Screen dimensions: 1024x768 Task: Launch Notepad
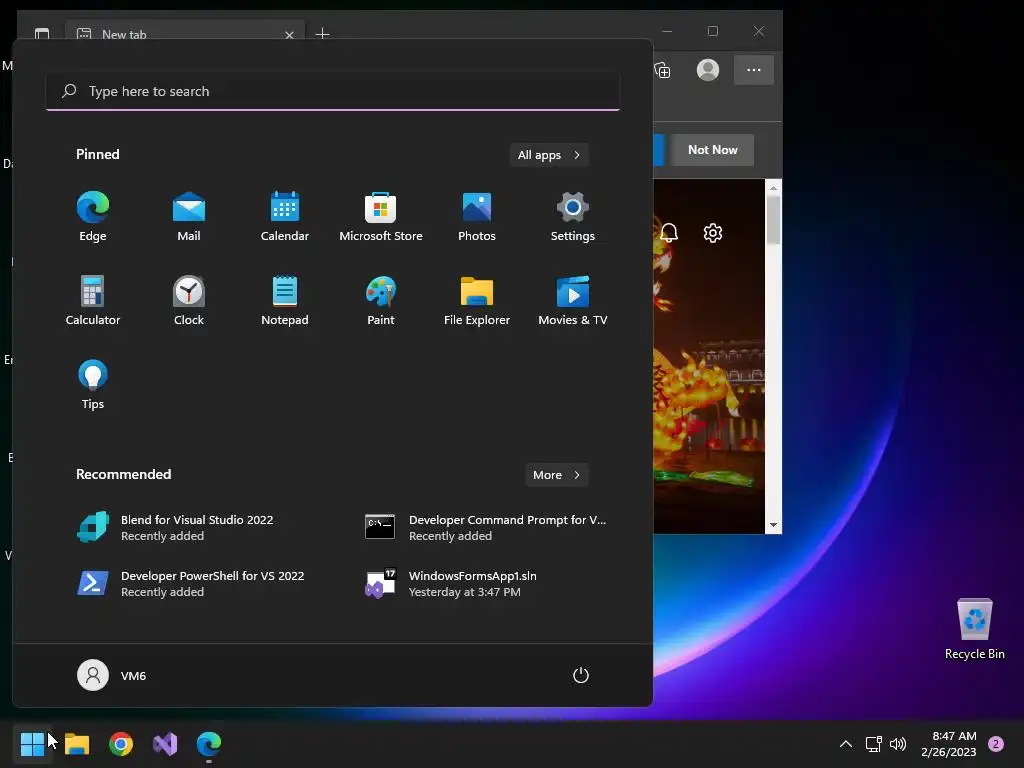point(285,300)
